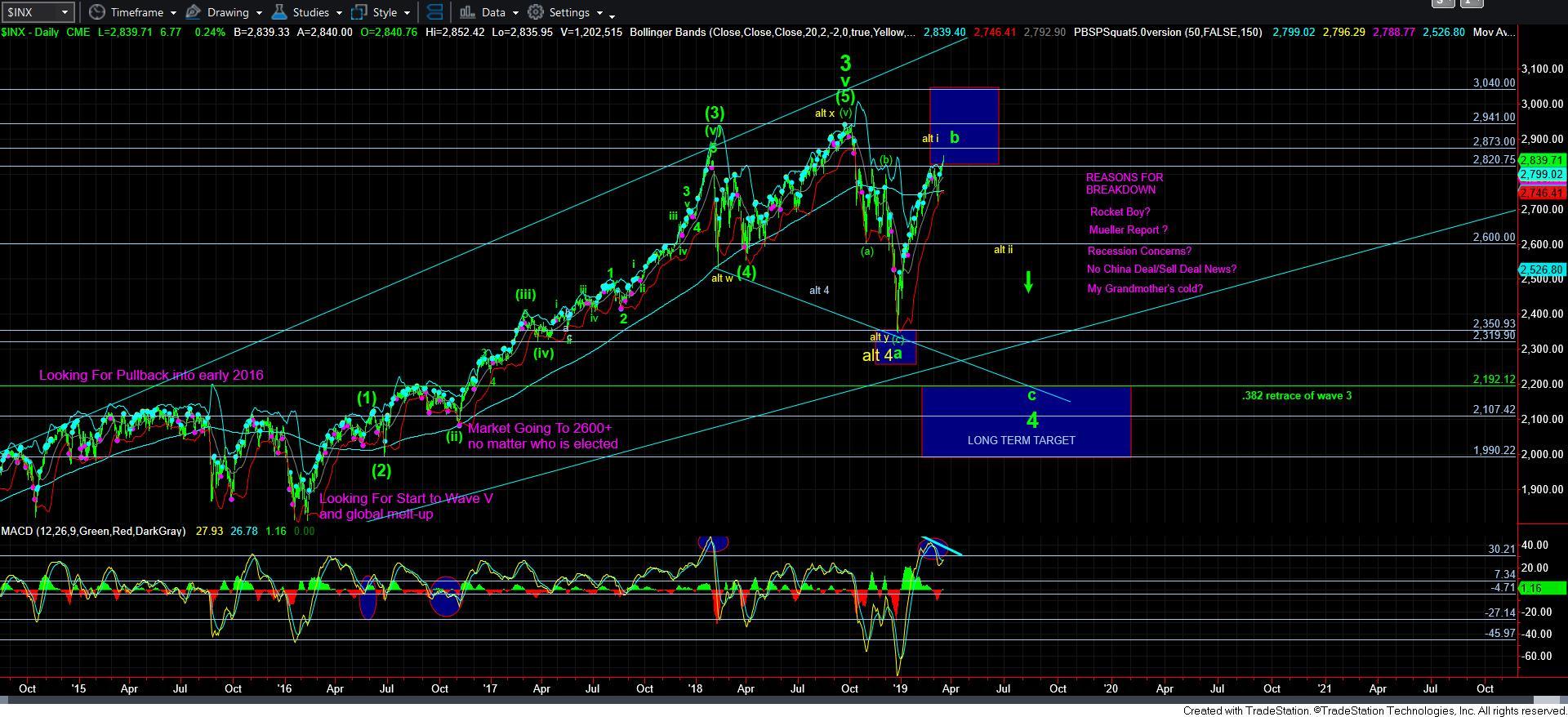Select 'No China Deal/Sell Deal News?' text

(1161, 269)
